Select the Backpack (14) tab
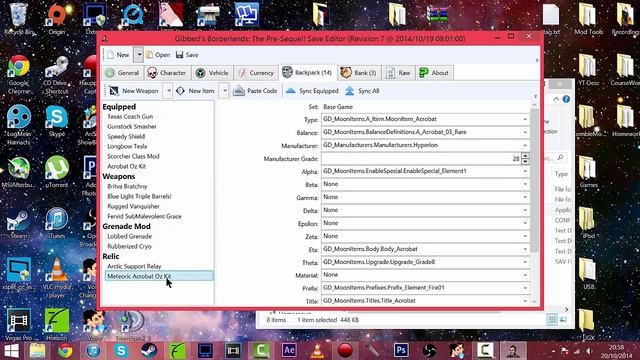Image resolution: width=640 pixels, height=360 pixels. click(x=307, y=73)
